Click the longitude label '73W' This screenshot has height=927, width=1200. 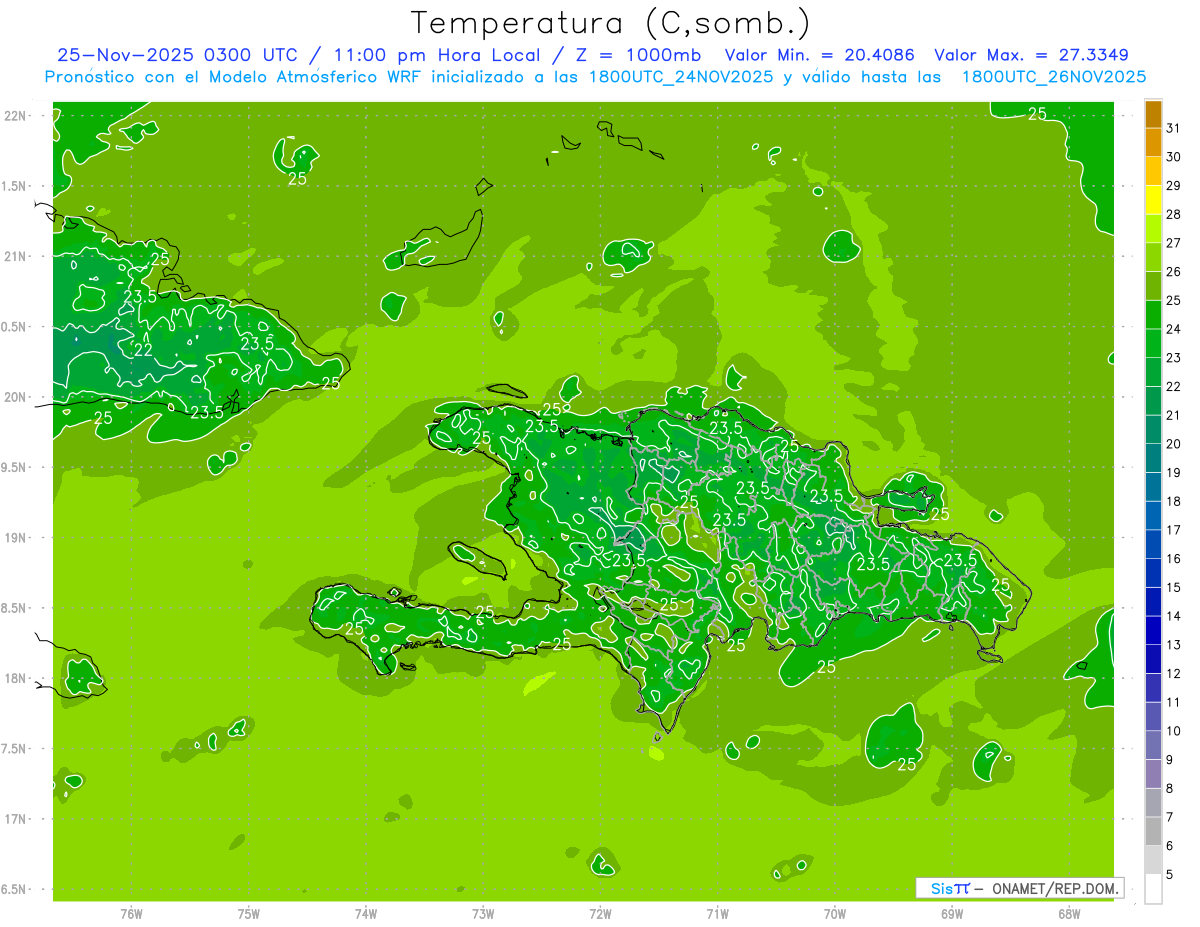coord(483,914)
